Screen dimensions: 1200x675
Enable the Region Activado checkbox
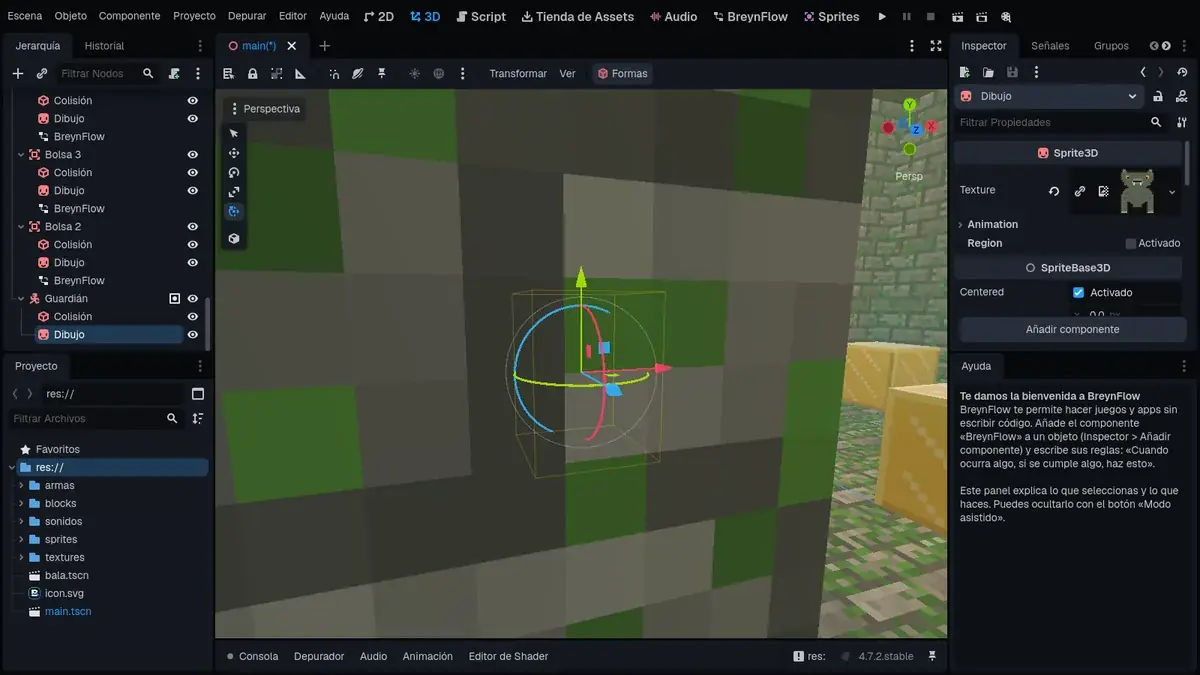click(x=1131, y=243)
